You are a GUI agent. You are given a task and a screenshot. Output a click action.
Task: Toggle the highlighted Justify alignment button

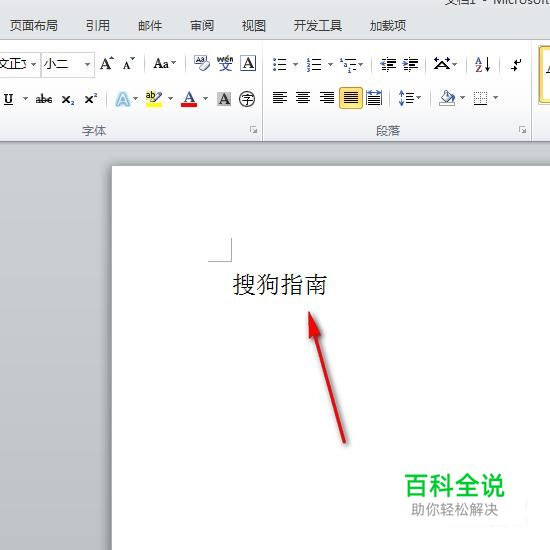point(350,98)
